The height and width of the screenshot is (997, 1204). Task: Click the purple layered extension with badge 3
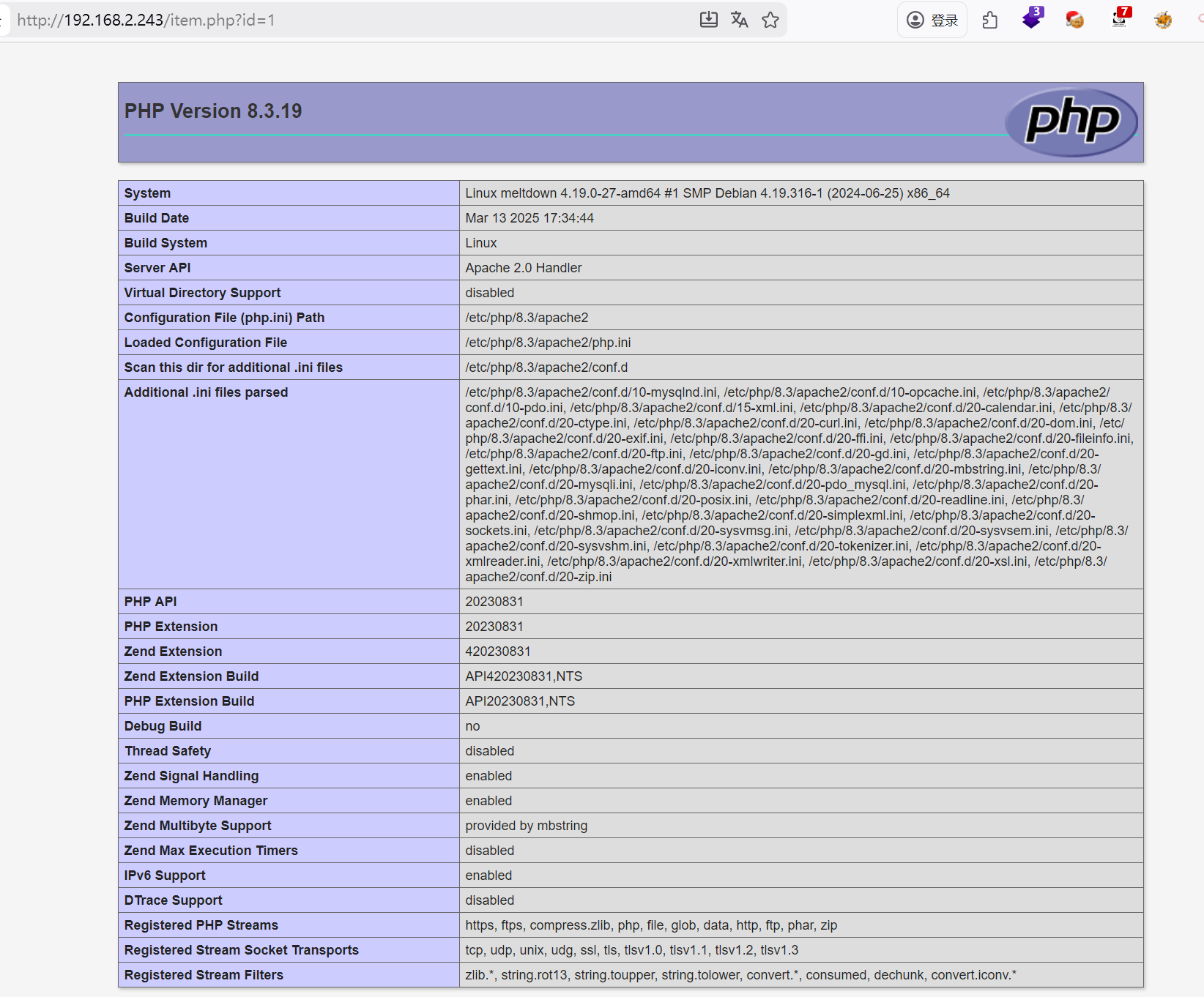click(x=1033, y=18)
